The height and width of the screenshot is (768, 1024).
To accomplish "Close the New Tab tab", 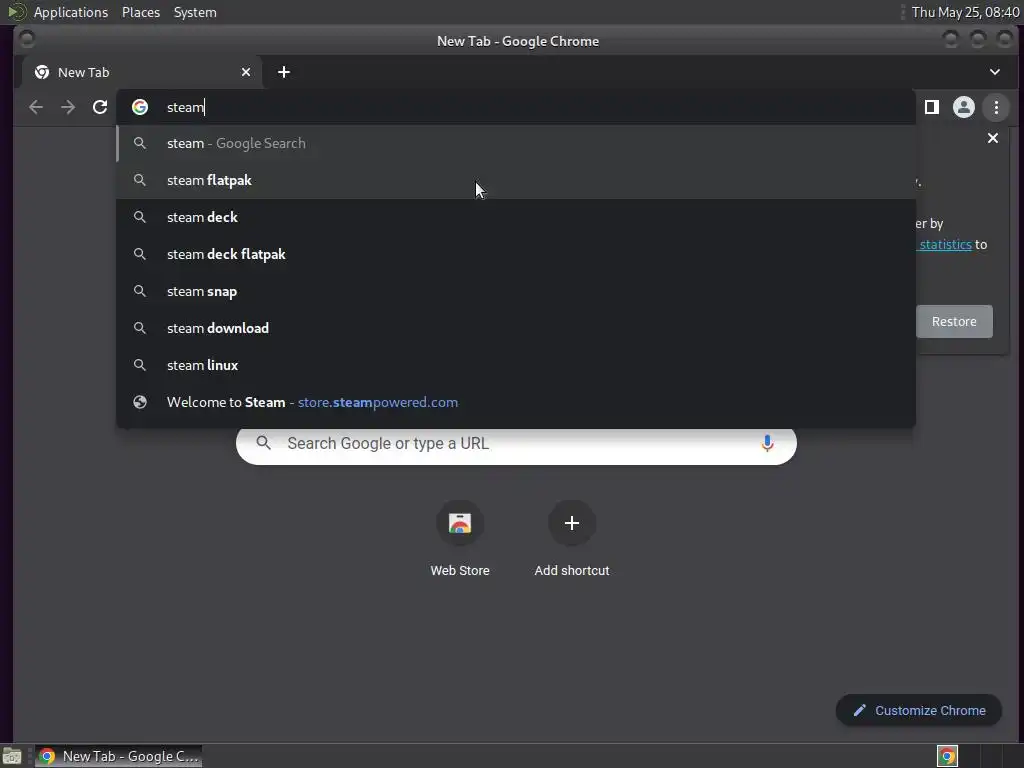I will (246, 72).
